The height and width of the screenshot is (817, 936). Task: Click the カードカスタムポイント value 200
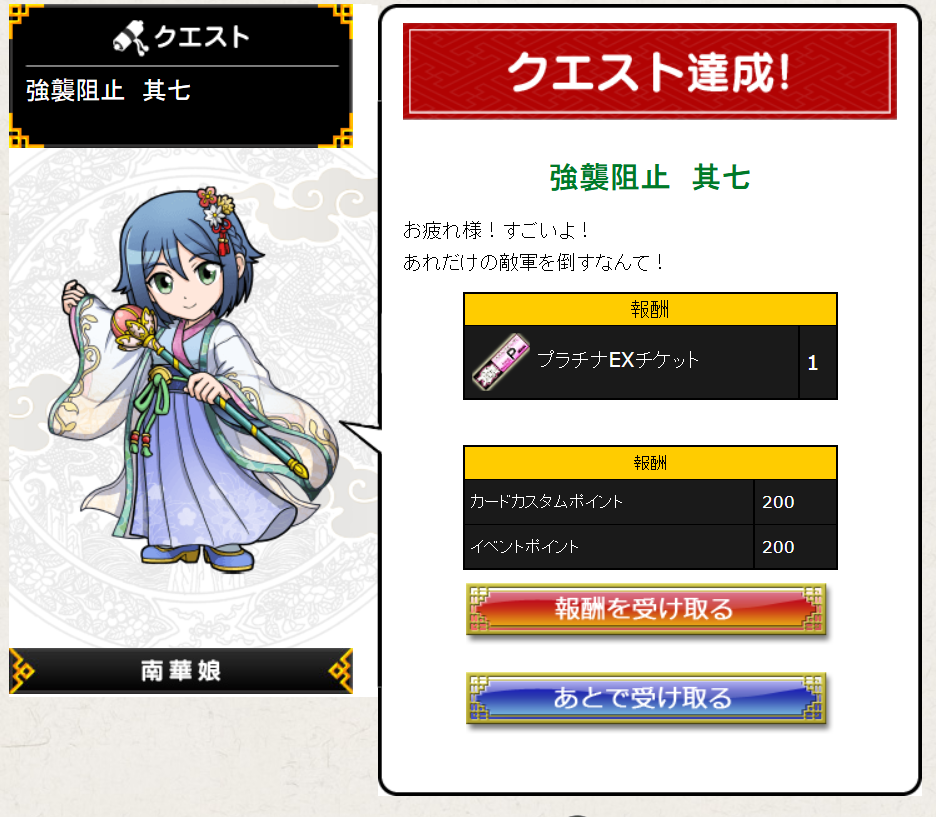(778, 502)
